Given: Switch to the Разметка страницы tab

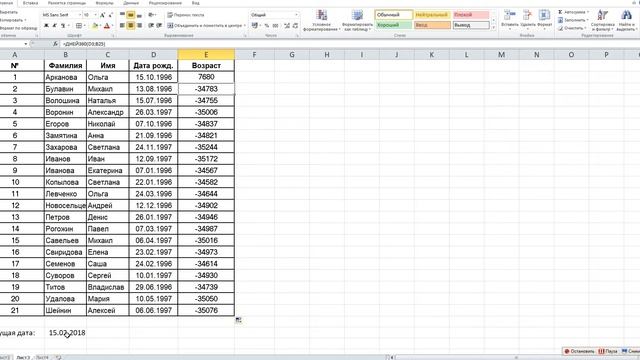Looking at the screenshot, I should tap(67, 3).
